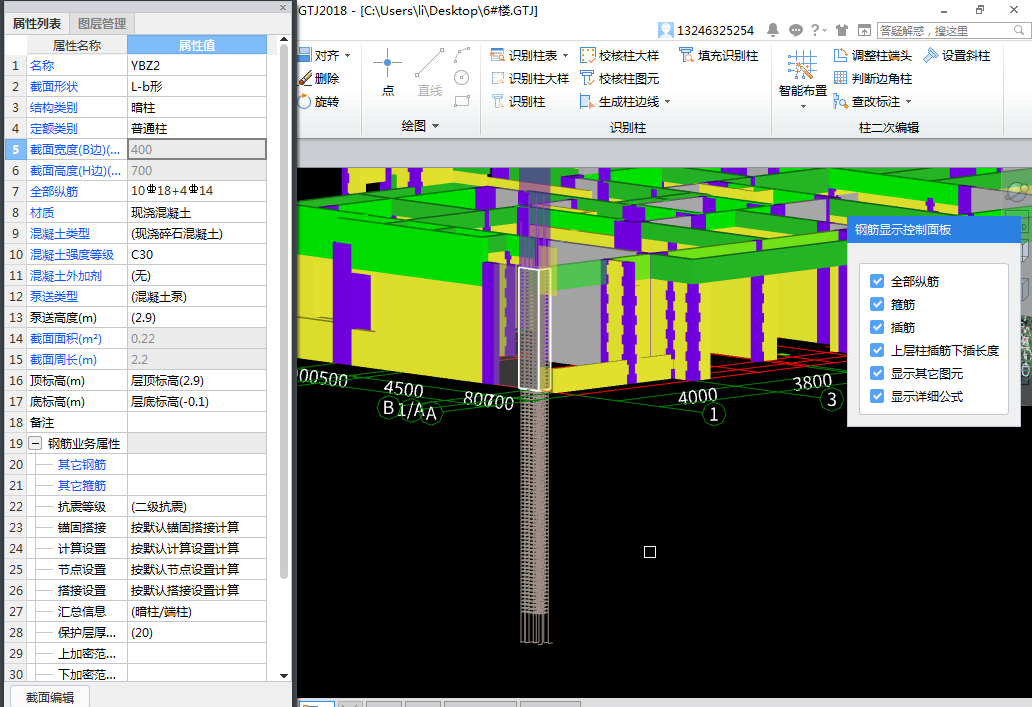1032x707 pixels.
Task: Click the 截面编辑 button
Action: click(x=50, y=697)
